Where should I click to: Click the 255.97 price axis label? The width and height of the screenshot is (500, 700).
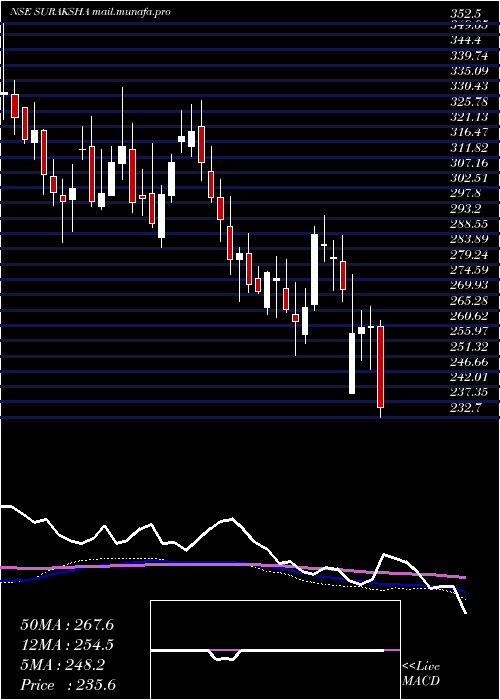tap(470, 332)
